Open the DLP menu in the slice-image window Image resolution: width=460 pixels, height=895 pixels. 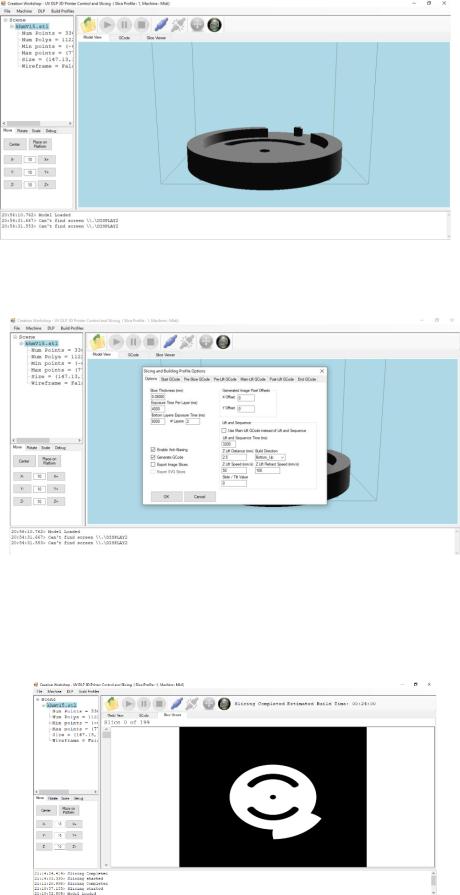tap(70, 691)
